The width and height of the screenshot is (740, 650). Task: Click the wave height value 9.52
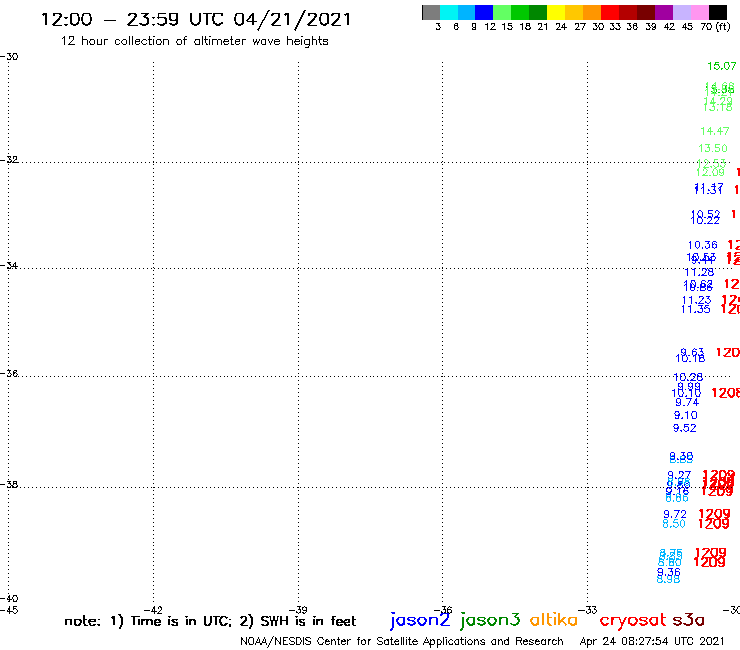pos(684,428)
